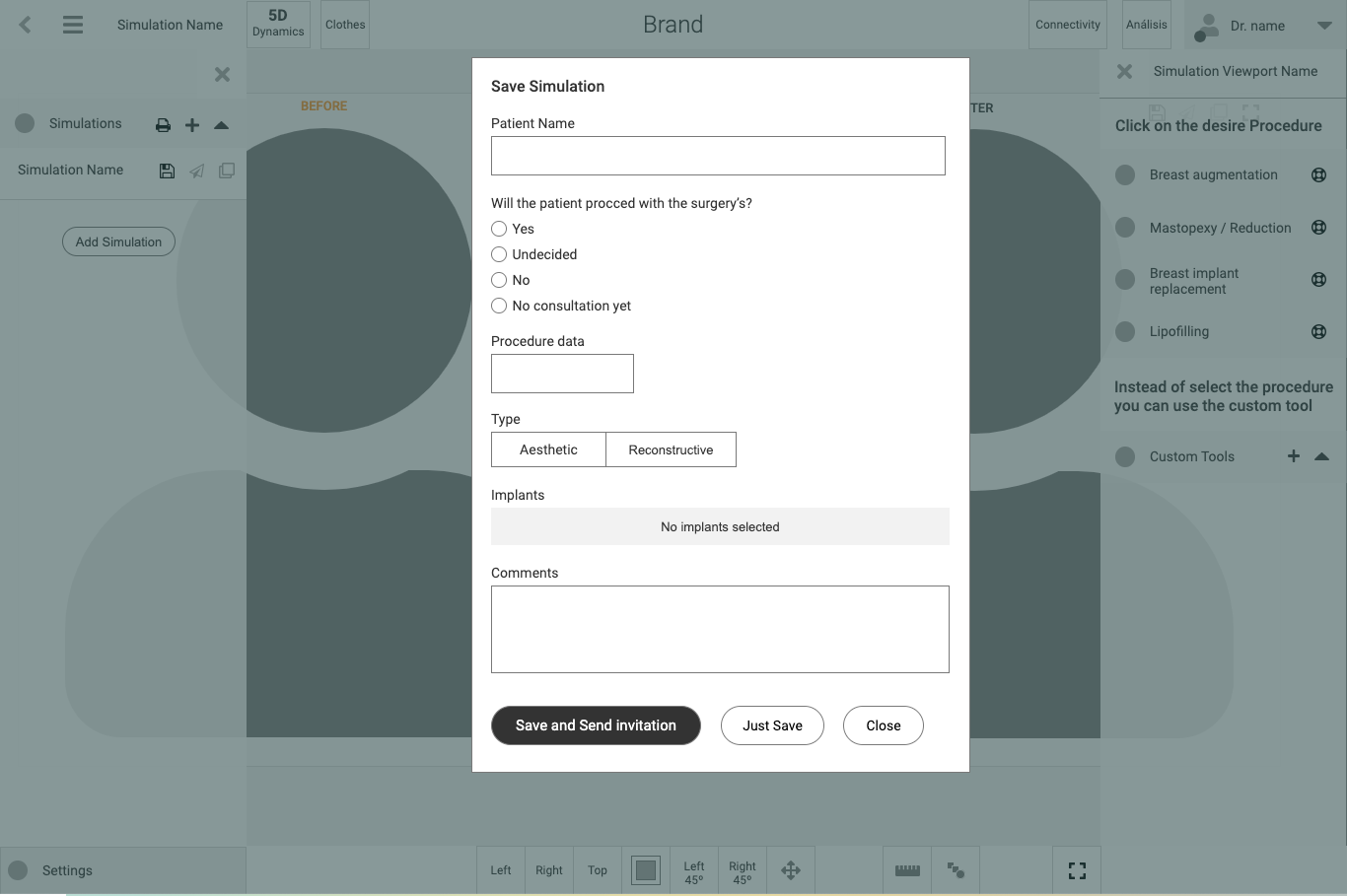This screenshot has height=896, width=1347.
Task: Add a new custom tool with the plus icon
Action: pos(1293,455)
